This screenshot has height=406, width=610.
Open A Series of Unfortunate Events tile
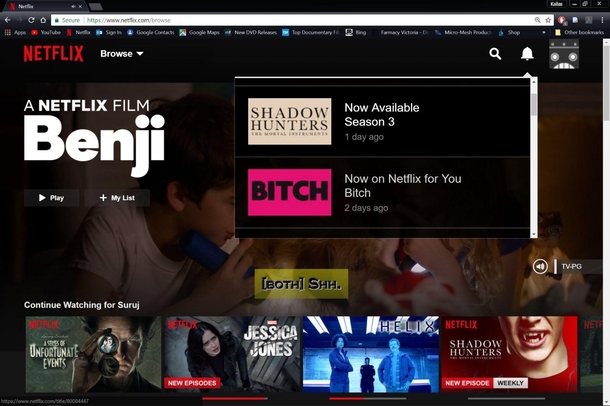pos(93,354)
